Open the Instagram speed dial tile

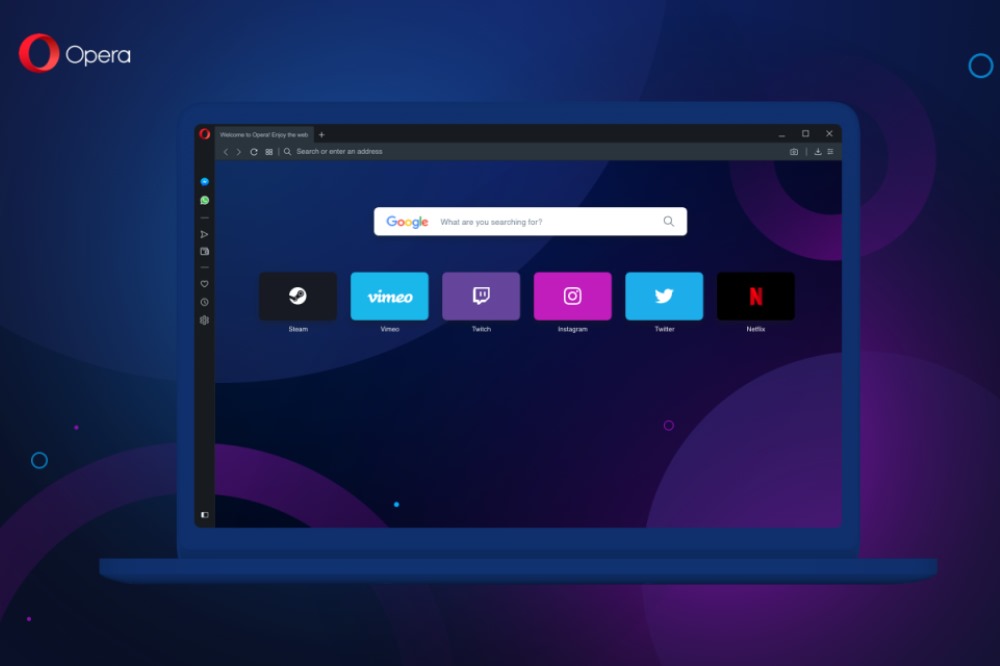[573, 296]
